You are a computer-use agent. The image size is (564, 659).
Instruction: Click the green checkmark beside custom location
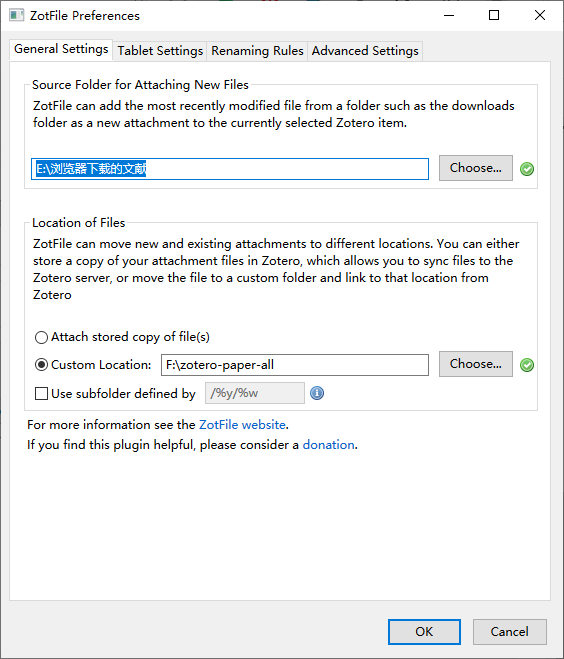coord(527,365)
